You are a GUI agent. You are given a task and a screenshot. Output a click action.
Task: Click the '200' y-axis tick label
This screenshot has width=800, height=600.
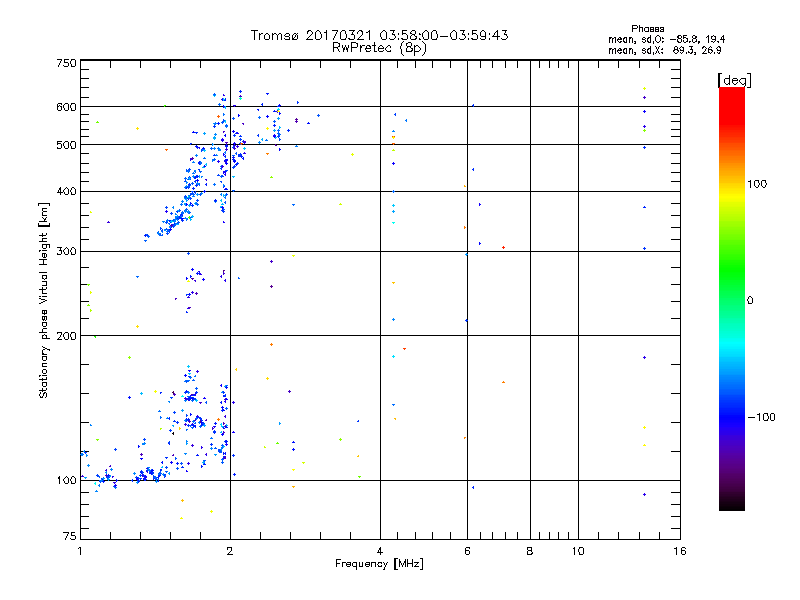click(66, 336)
